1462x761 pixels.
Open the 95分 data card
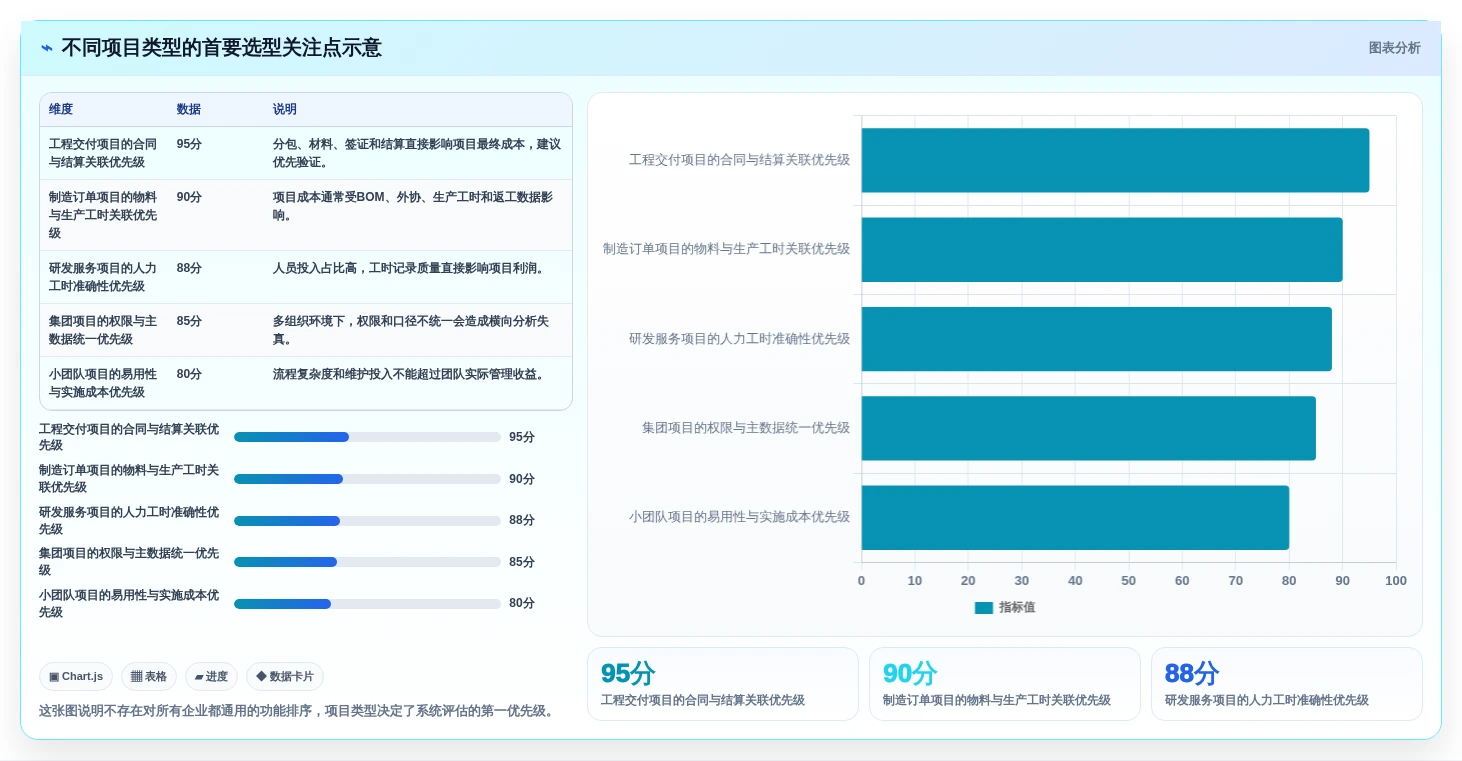point(722,684)
